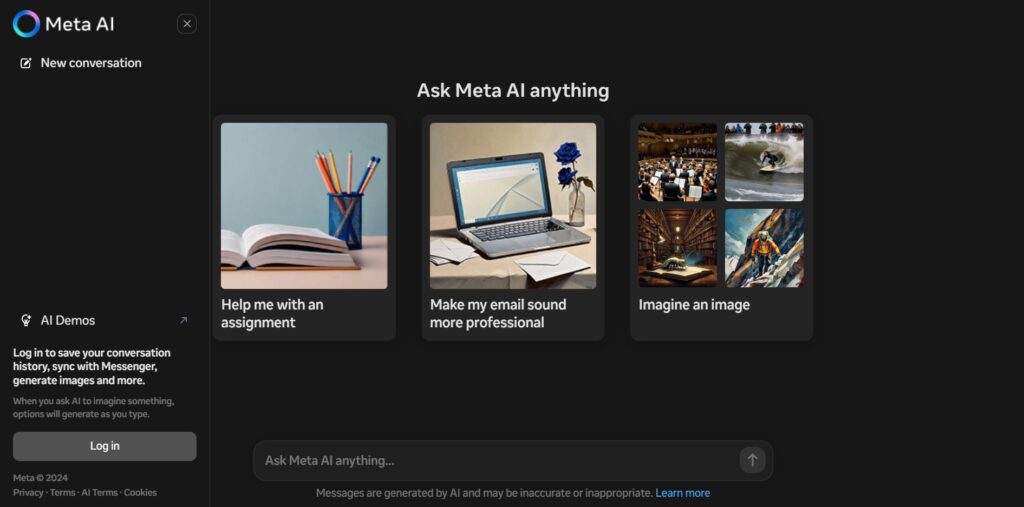Click the Messages are generated by AI notice
Screen dimensions: 1024x507
[484, 493]
